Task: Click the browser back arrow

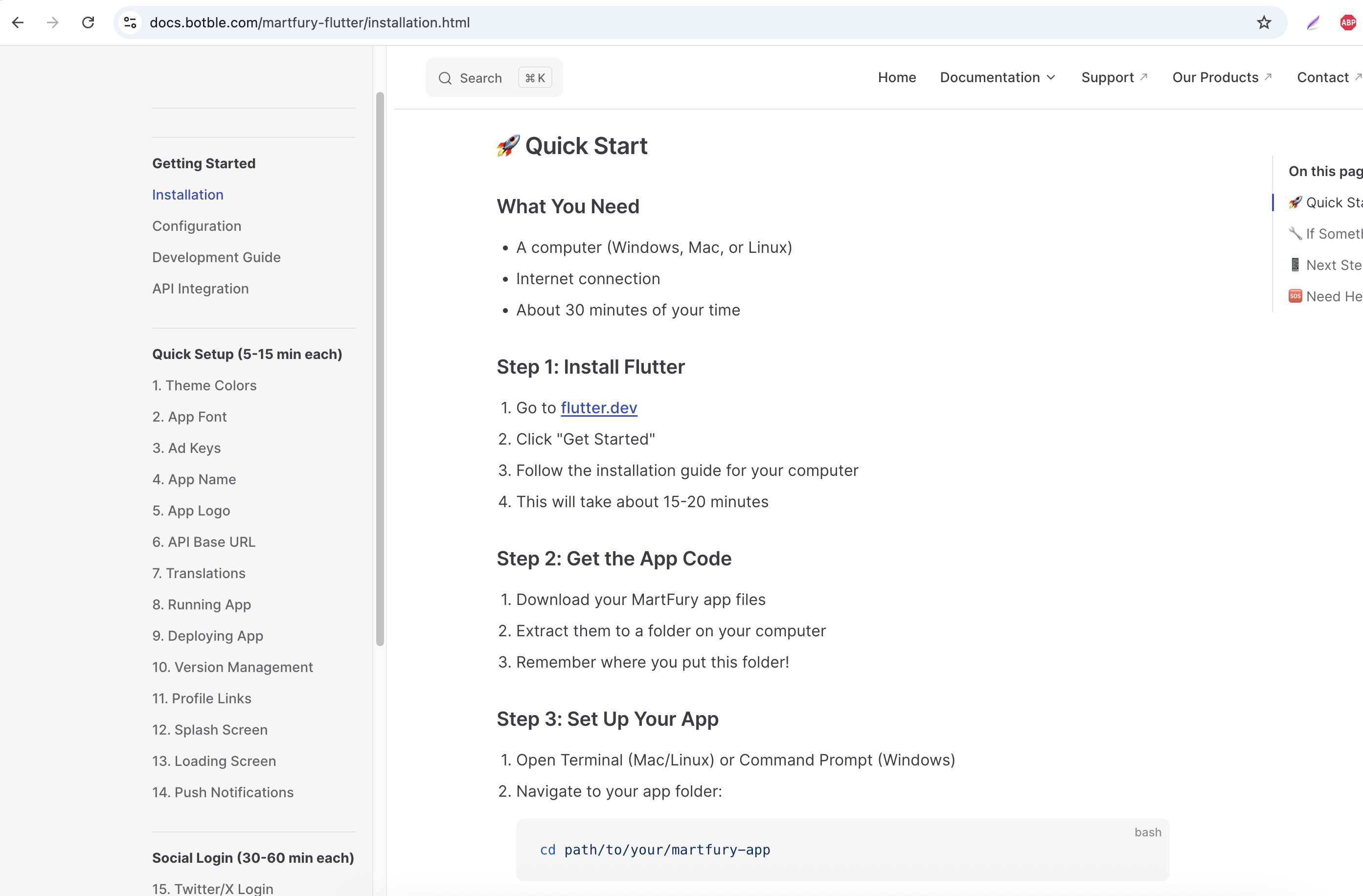Action: point(18,22)
